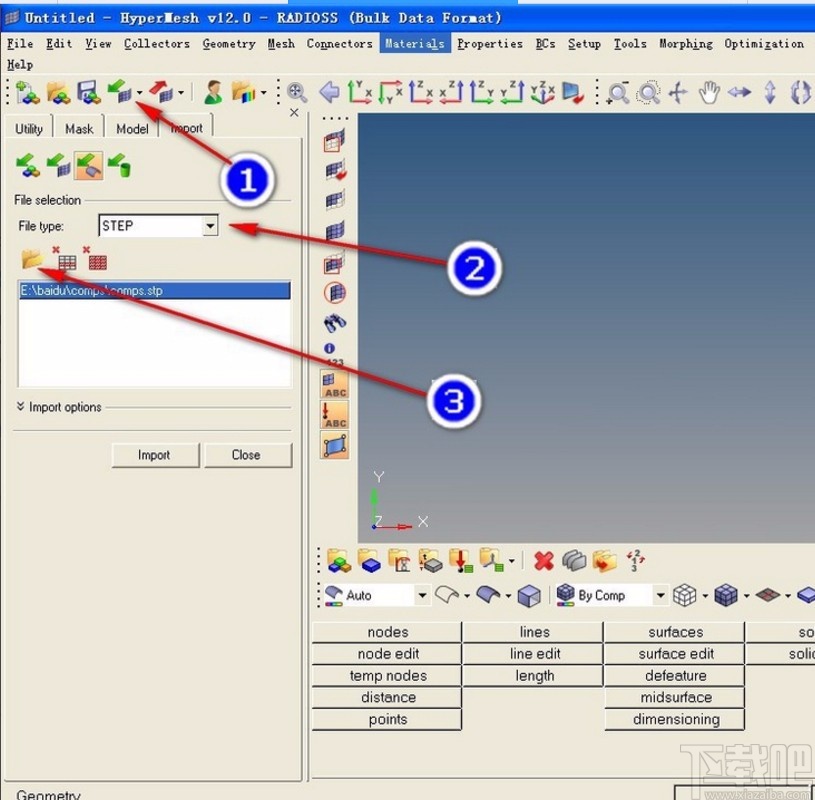This screenshot has width=815, height=800.
Task: Click the circle zoom magnifier icon
Action: [648, 93]
